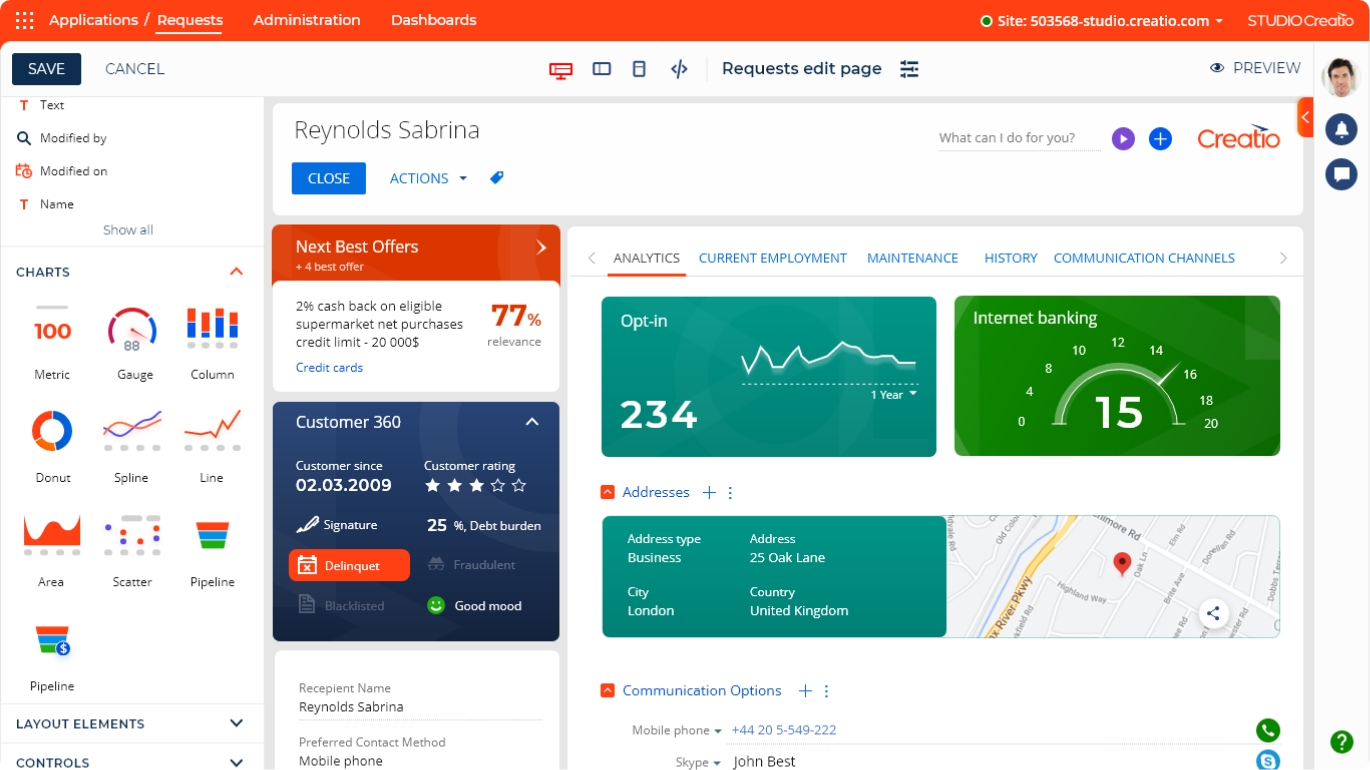Open the Credit cards link
This screenshot has height=770, width=1370.
click(x=329, y=367)
